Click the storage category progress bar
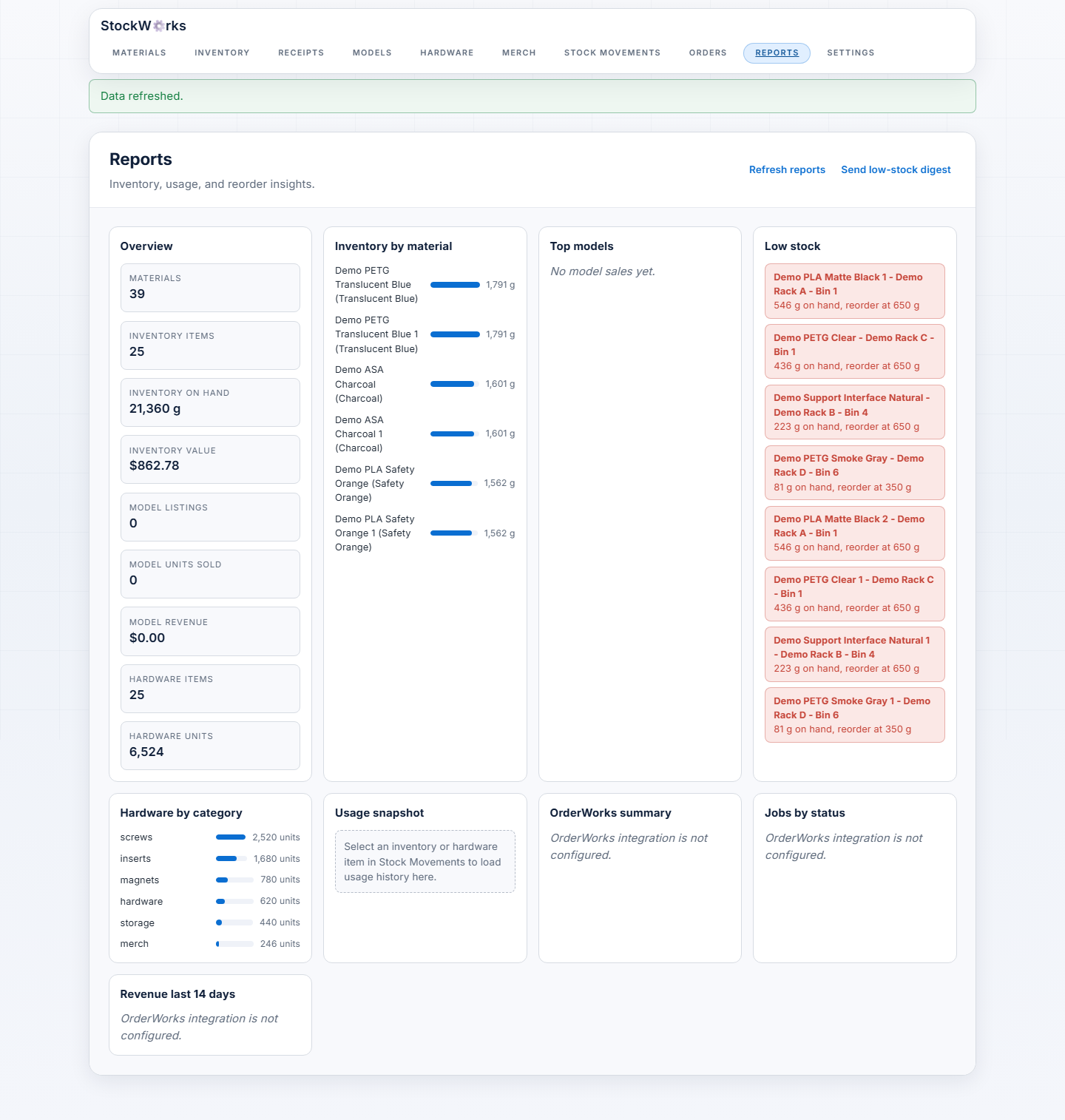The image size is (1065, 1120). (234, 922)
